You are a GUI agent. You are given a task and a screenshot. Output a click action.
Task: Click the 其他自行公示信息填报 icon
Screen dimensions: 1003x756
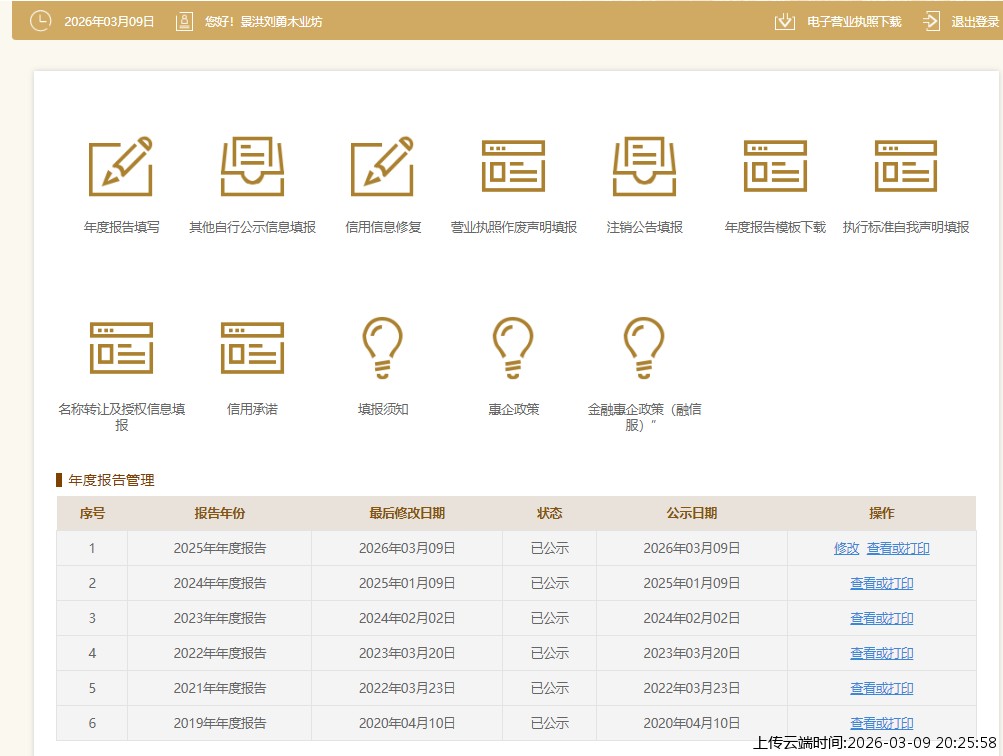(x=252, y=167)
